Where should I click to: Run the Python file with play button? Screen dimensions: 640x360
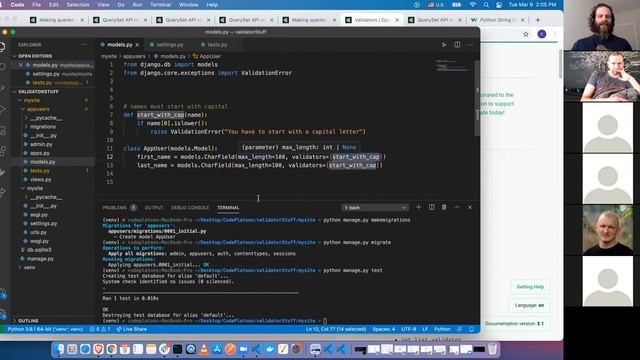(x=444, y=44)
